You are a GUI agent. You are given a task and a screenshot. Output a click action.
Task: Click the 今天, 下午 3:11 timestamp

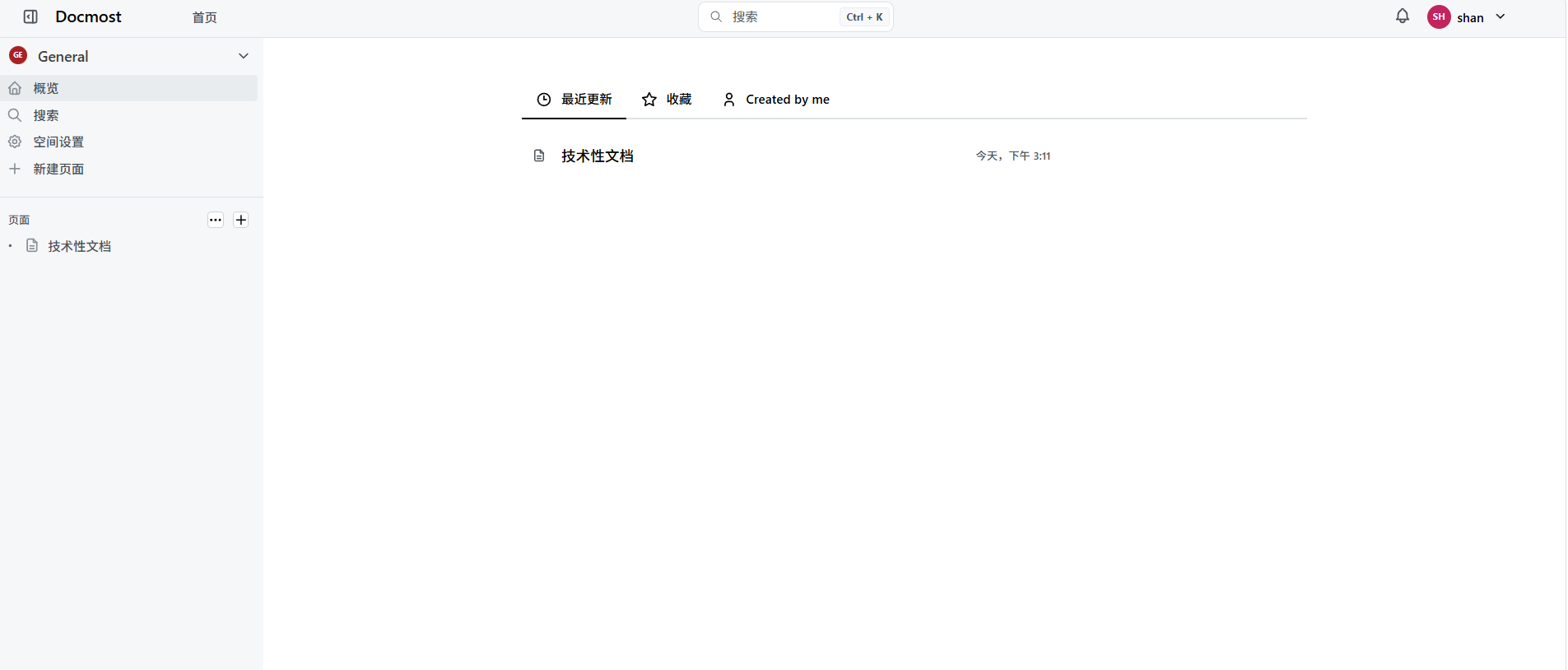(x=1013, y=156)
